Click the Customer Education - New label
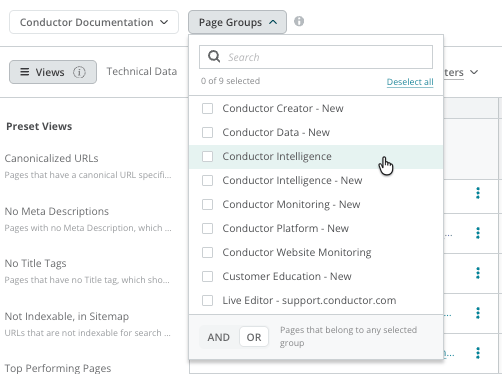 click(x=287, y=276)
